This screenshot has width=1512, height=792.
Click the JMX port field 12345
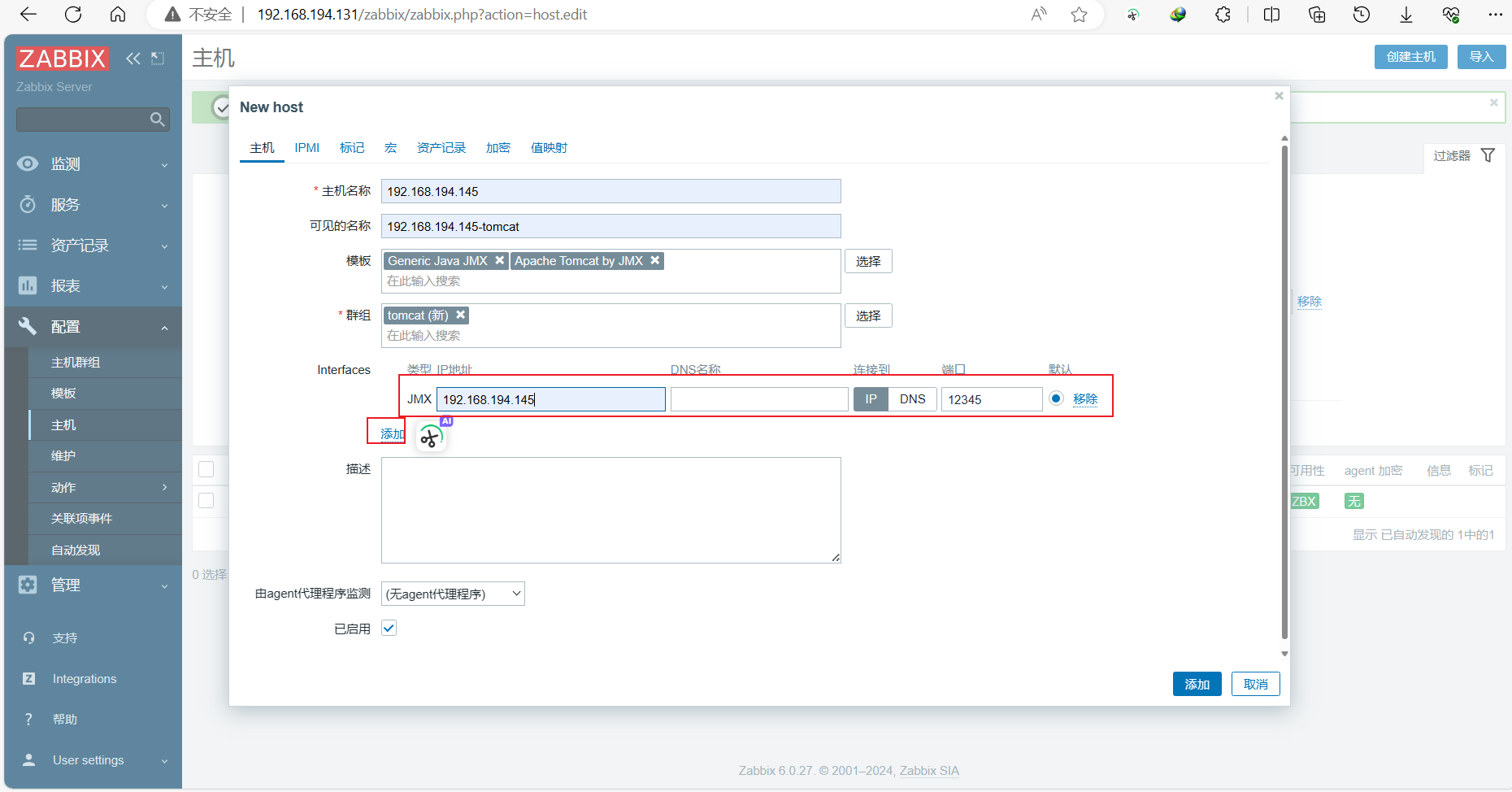pyautogui.click(x=992, y=399)
